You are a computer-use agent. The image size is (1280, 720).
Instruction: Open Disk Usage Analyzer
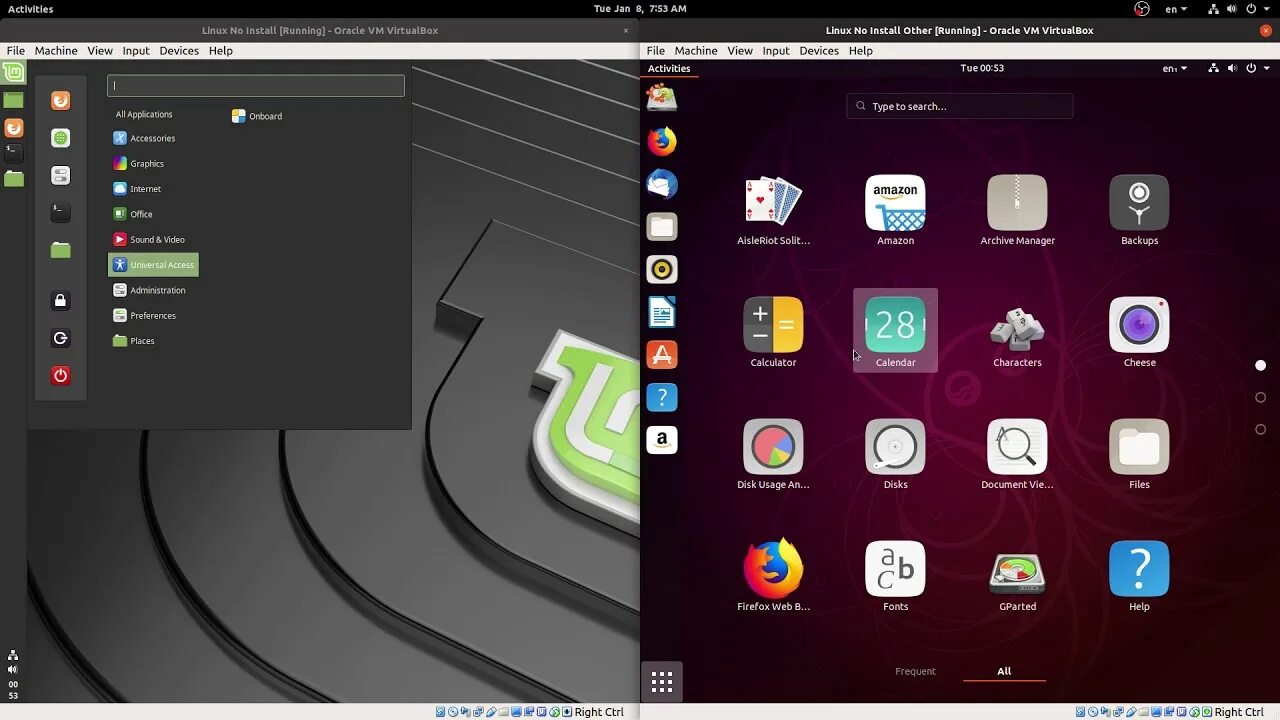point(773,454)
